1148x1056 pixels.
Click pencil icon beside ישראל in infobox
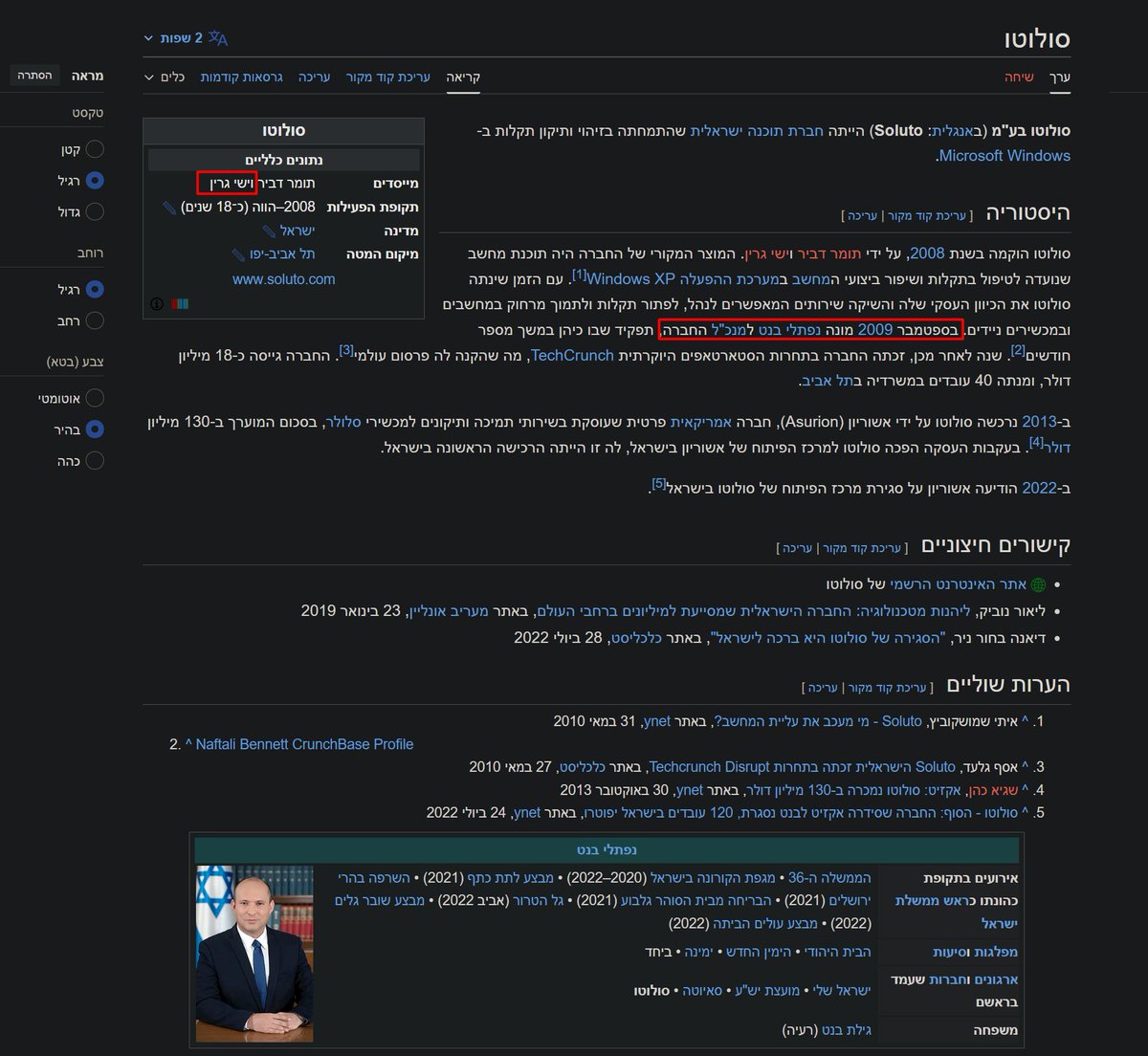pos(270,231)
